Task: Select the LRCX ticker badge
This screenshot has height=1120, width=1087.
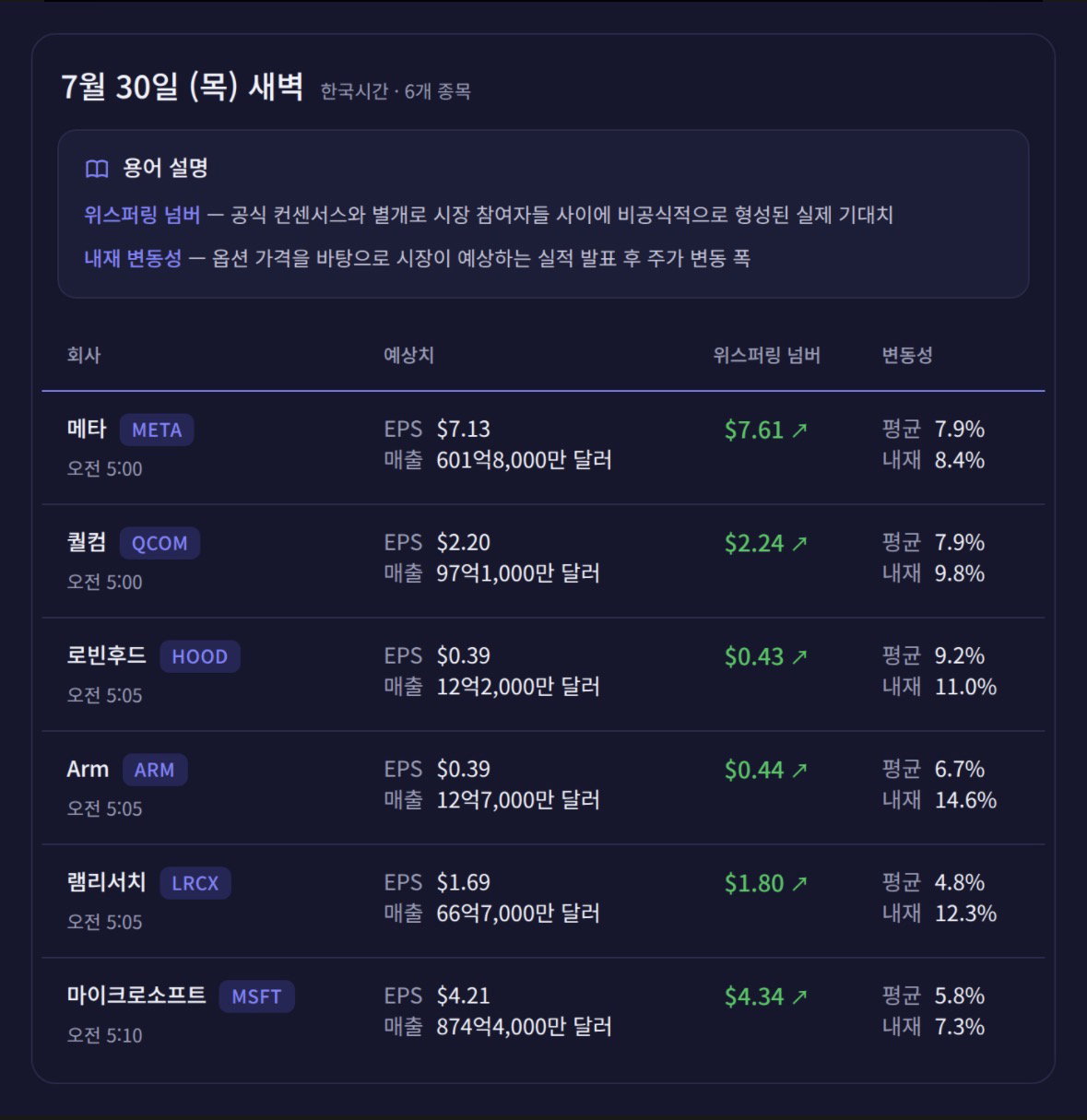Action: (x=195, y=884)
